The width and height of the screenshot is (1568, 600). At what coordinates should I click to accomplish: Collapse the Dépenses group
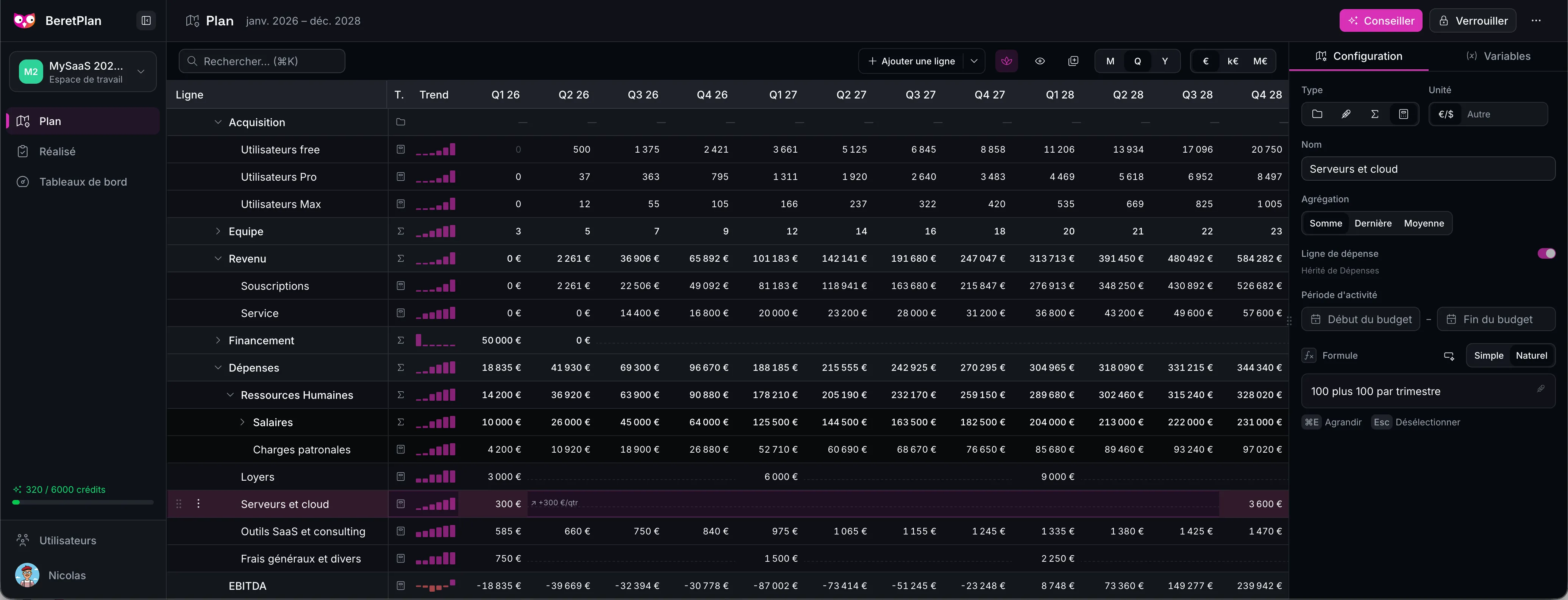coord(218,367)
